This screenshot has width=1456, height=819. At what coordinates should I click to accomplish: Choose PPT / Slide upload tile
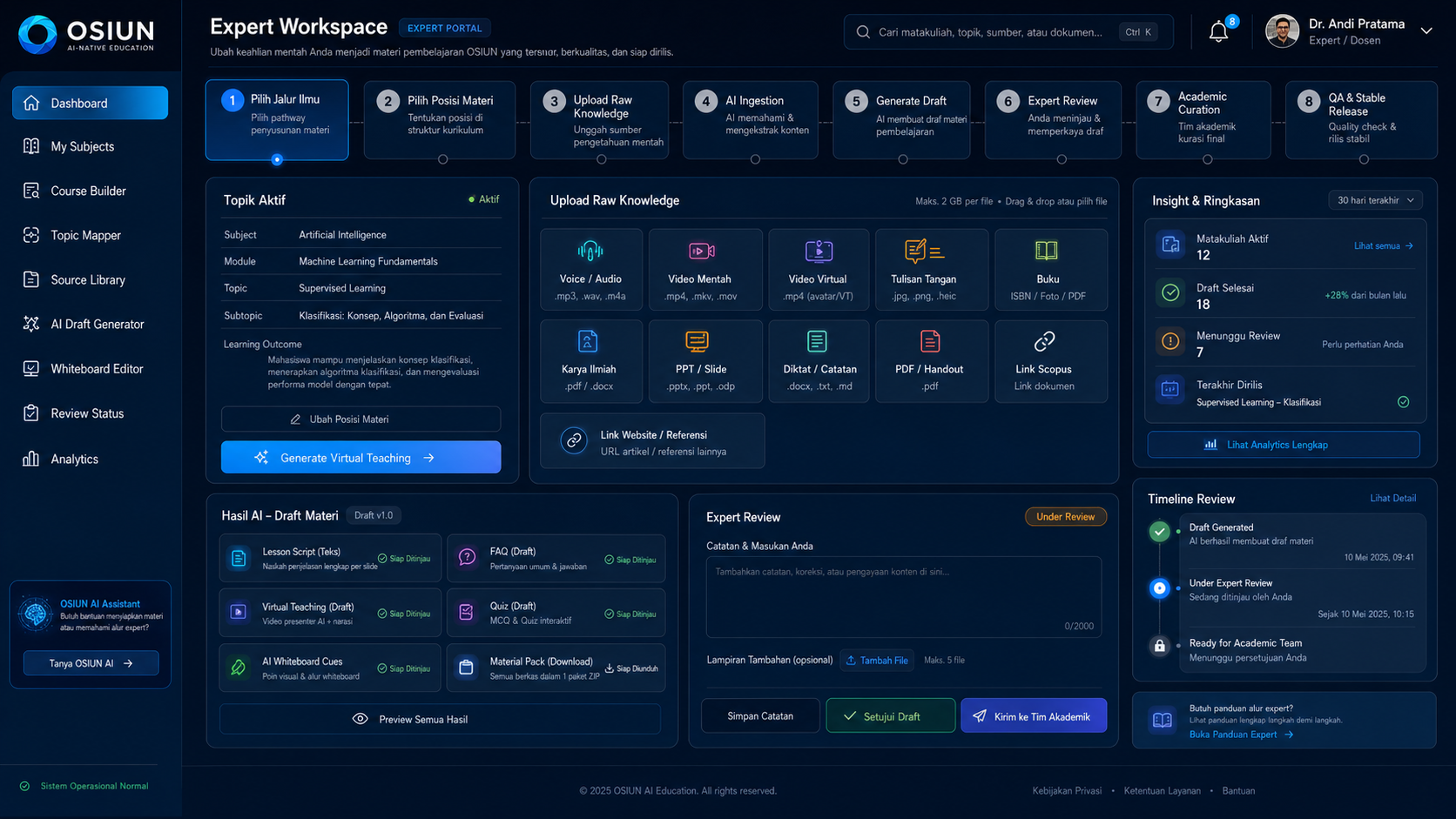click(x=700, y=361)
